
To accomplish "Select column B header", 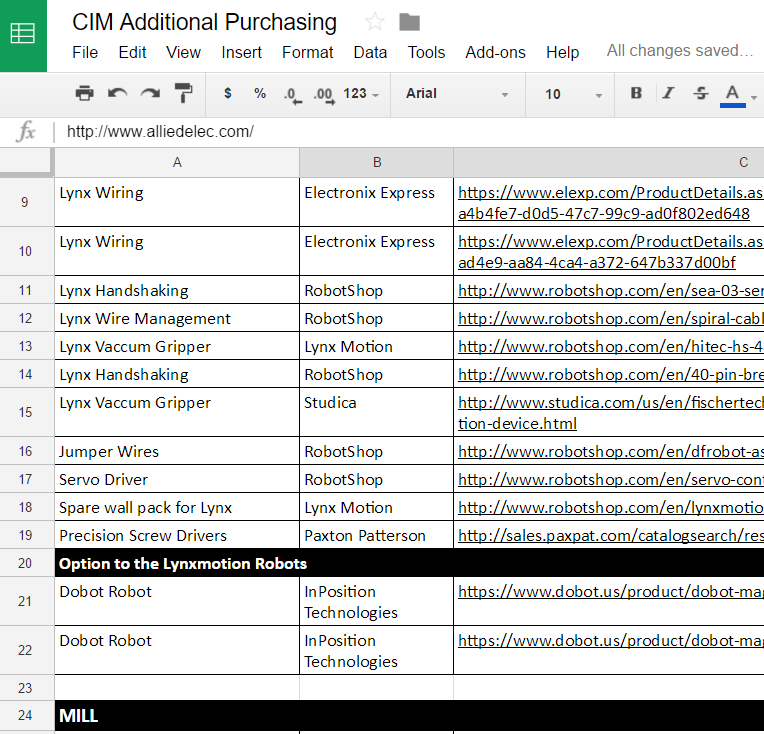I will (377, 162).
